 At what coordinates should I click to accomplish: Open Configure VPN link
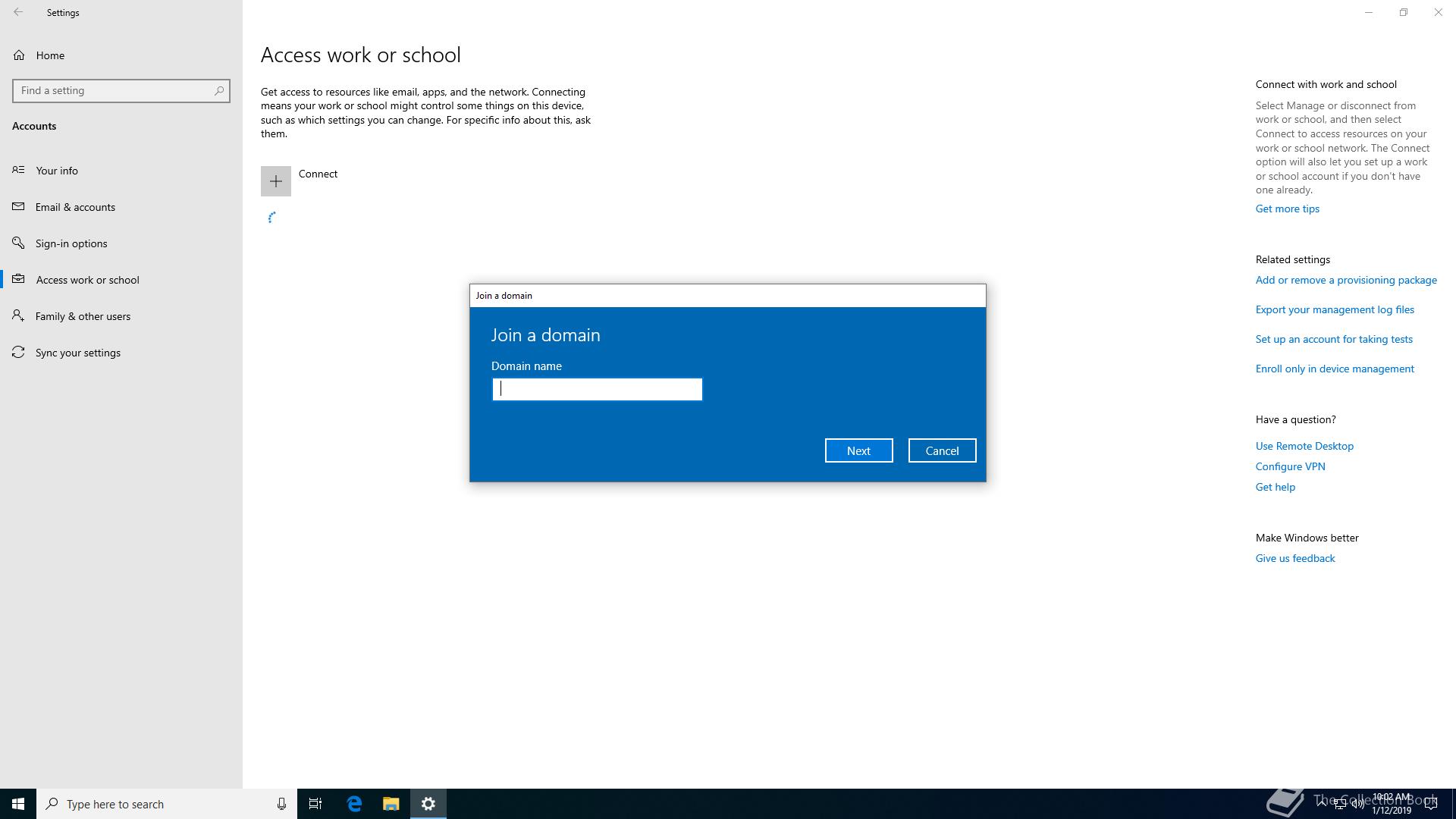coord(1290,466)
